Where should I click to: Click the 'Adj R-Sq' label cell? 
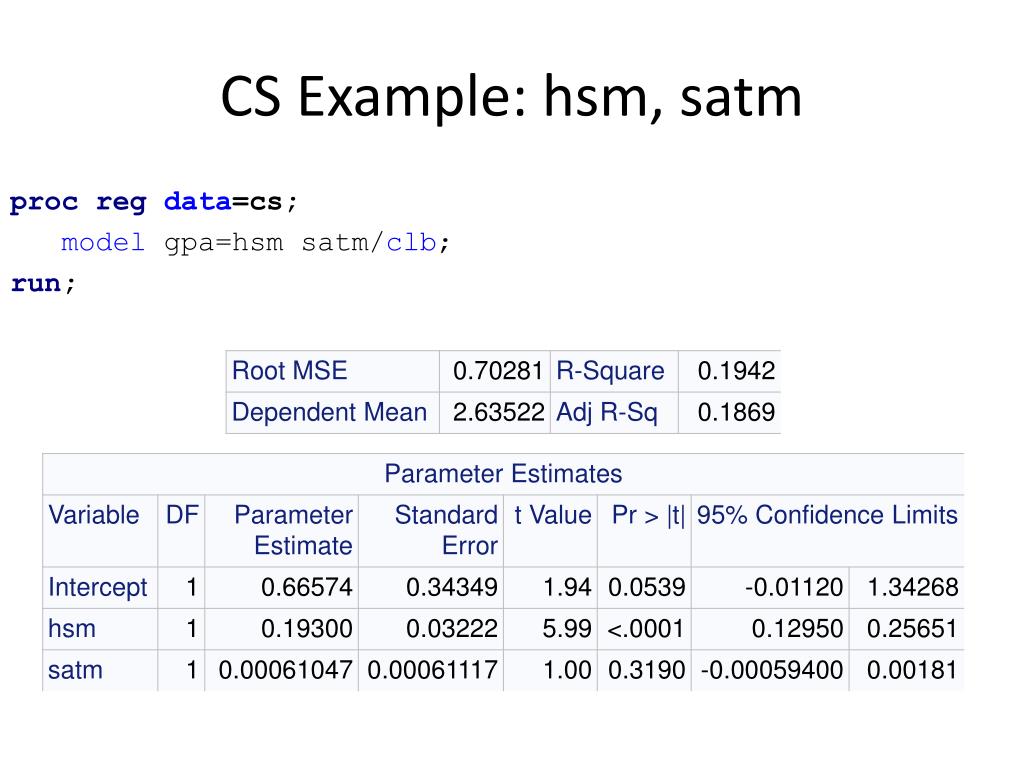coord(615,413)
